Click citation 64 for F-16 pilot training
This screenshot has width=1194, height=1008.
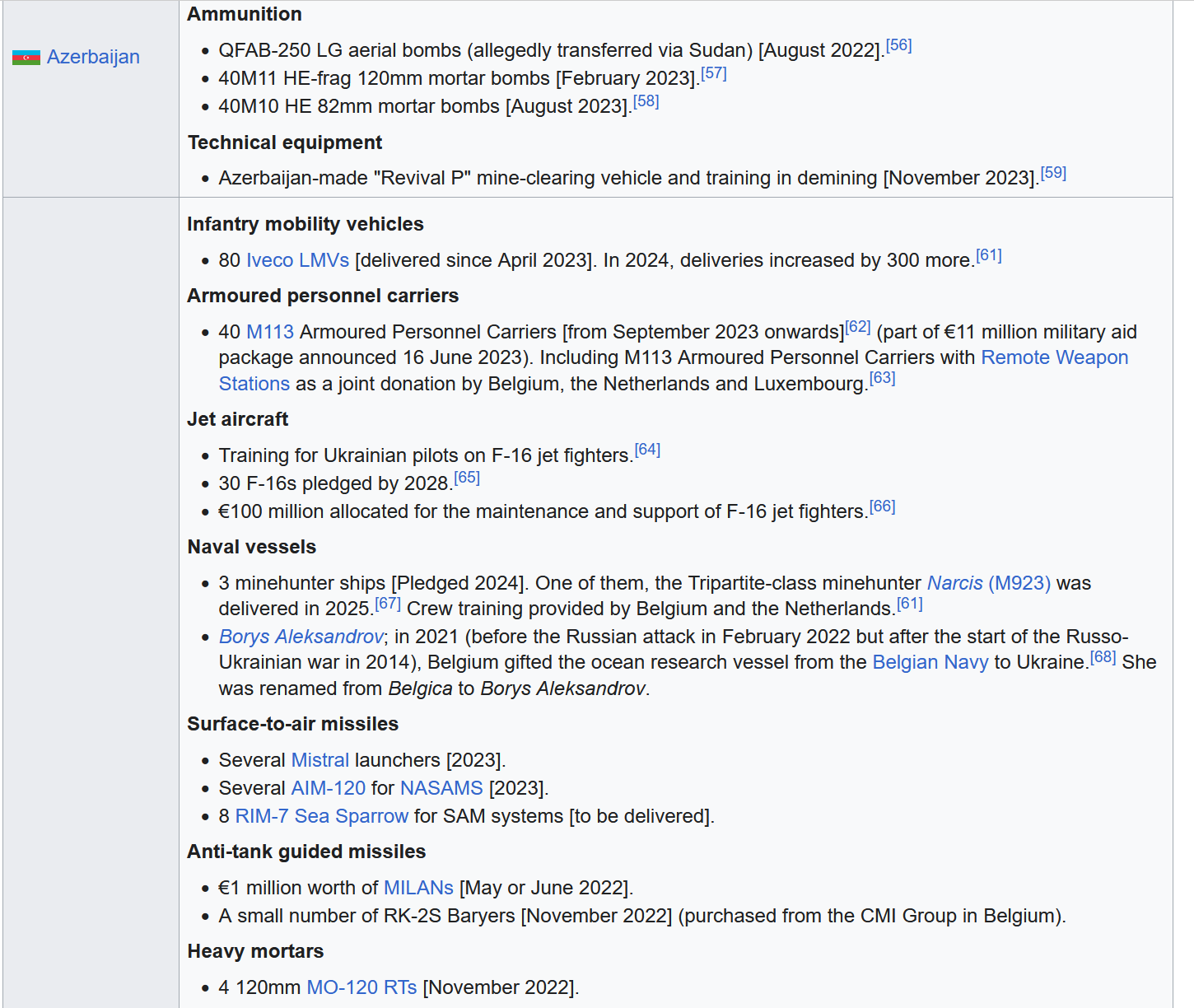[647, 450]
